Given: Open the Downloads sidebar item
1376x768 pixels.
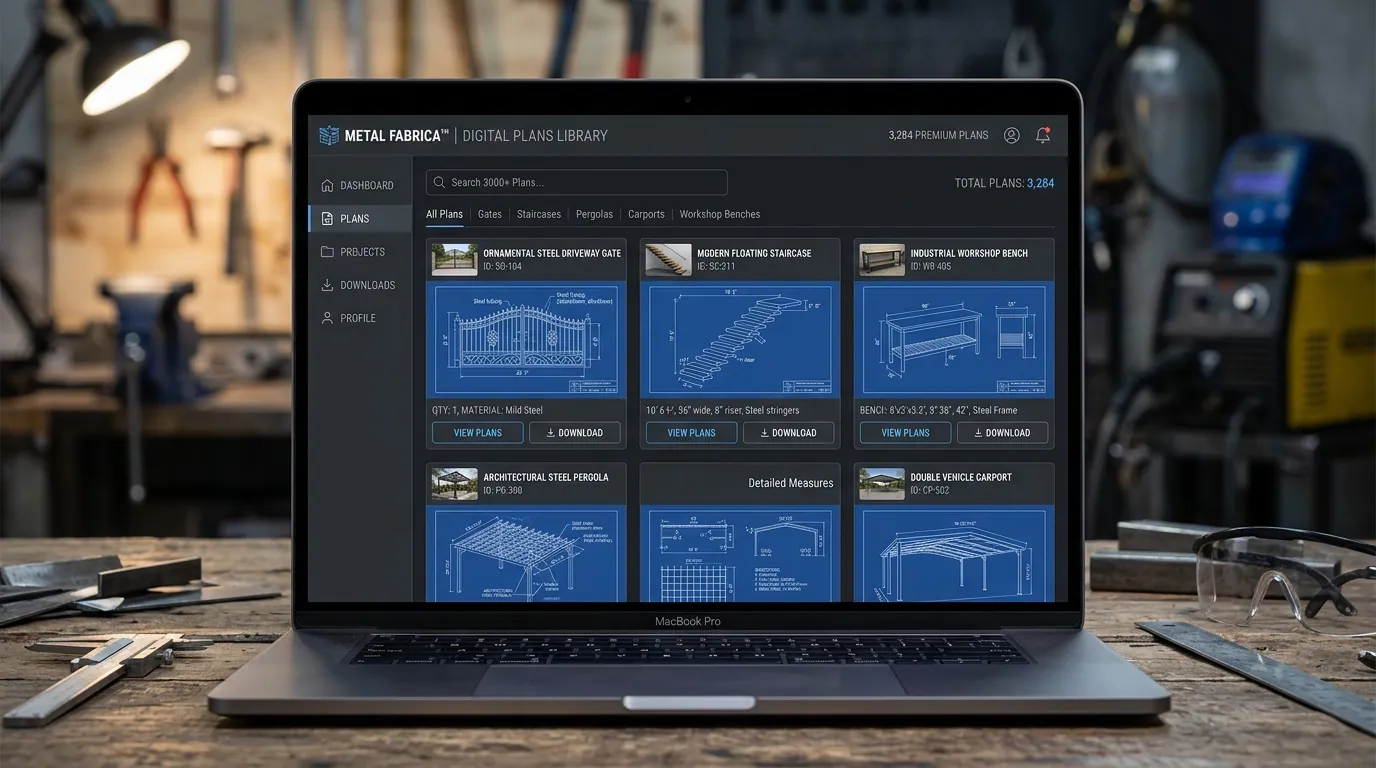Looking at the screenshot, I should click(360, 285).
